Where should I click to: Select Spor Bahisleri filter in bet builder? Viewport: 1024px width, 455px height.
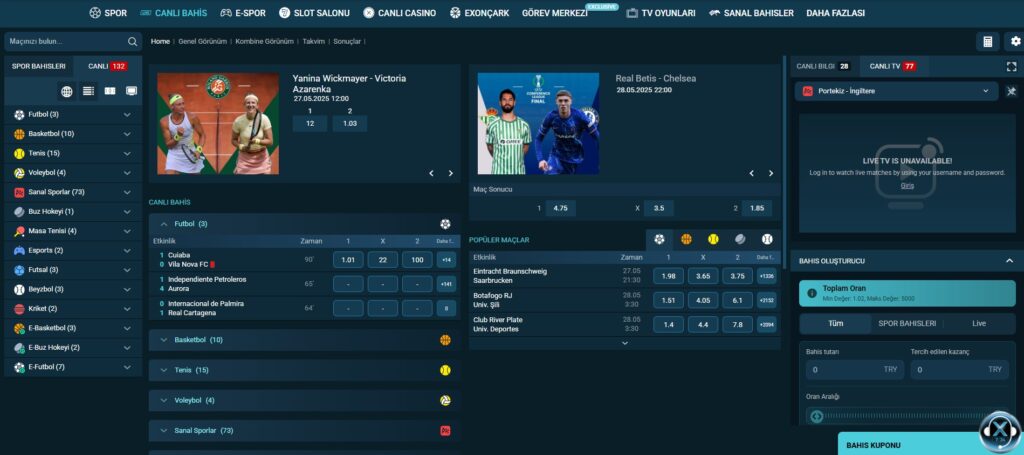(x=907, y=323)
